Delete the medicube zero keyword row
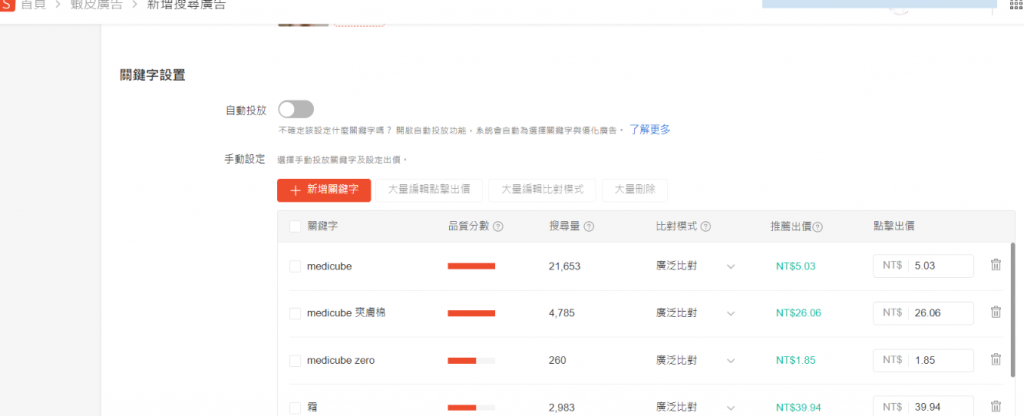 996,359
